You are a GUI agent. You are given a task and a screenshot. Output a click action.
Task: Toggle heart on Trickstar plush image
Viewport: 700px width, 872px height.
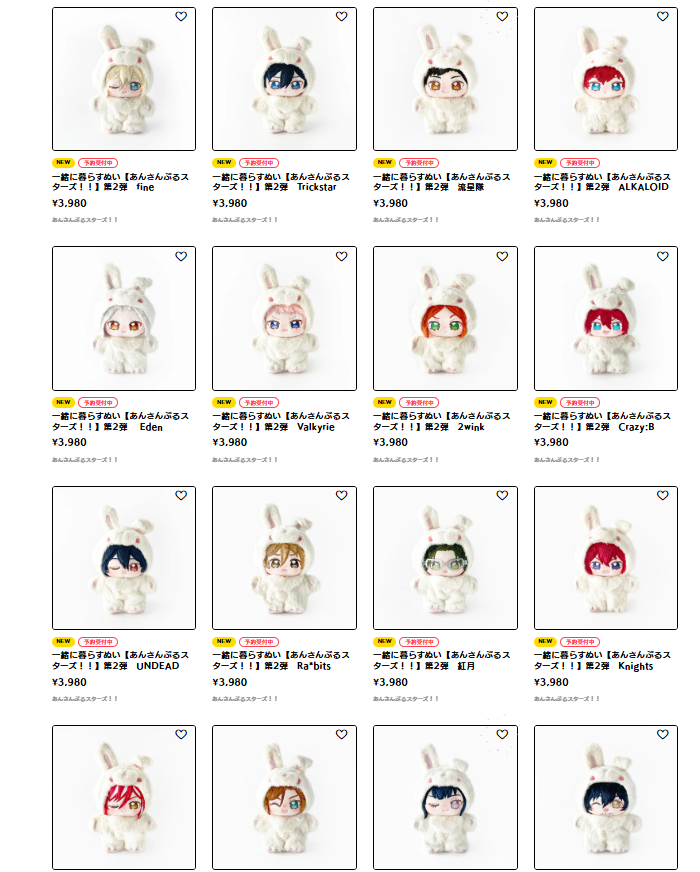[x=341, y=17]
